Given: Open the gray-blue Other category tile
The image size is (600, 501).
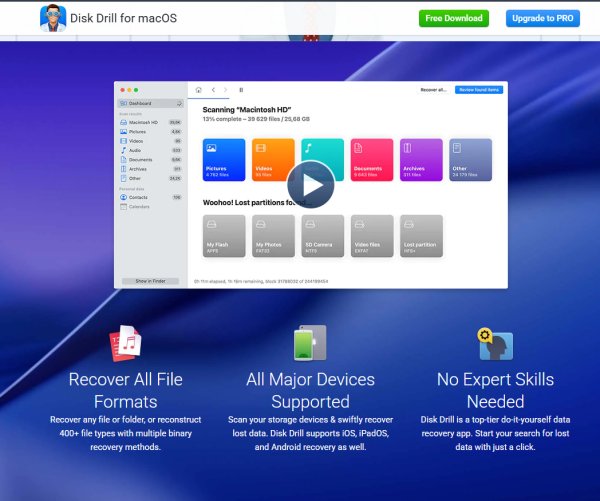Looking at the screenshot, I should click(x=471, y=160).
